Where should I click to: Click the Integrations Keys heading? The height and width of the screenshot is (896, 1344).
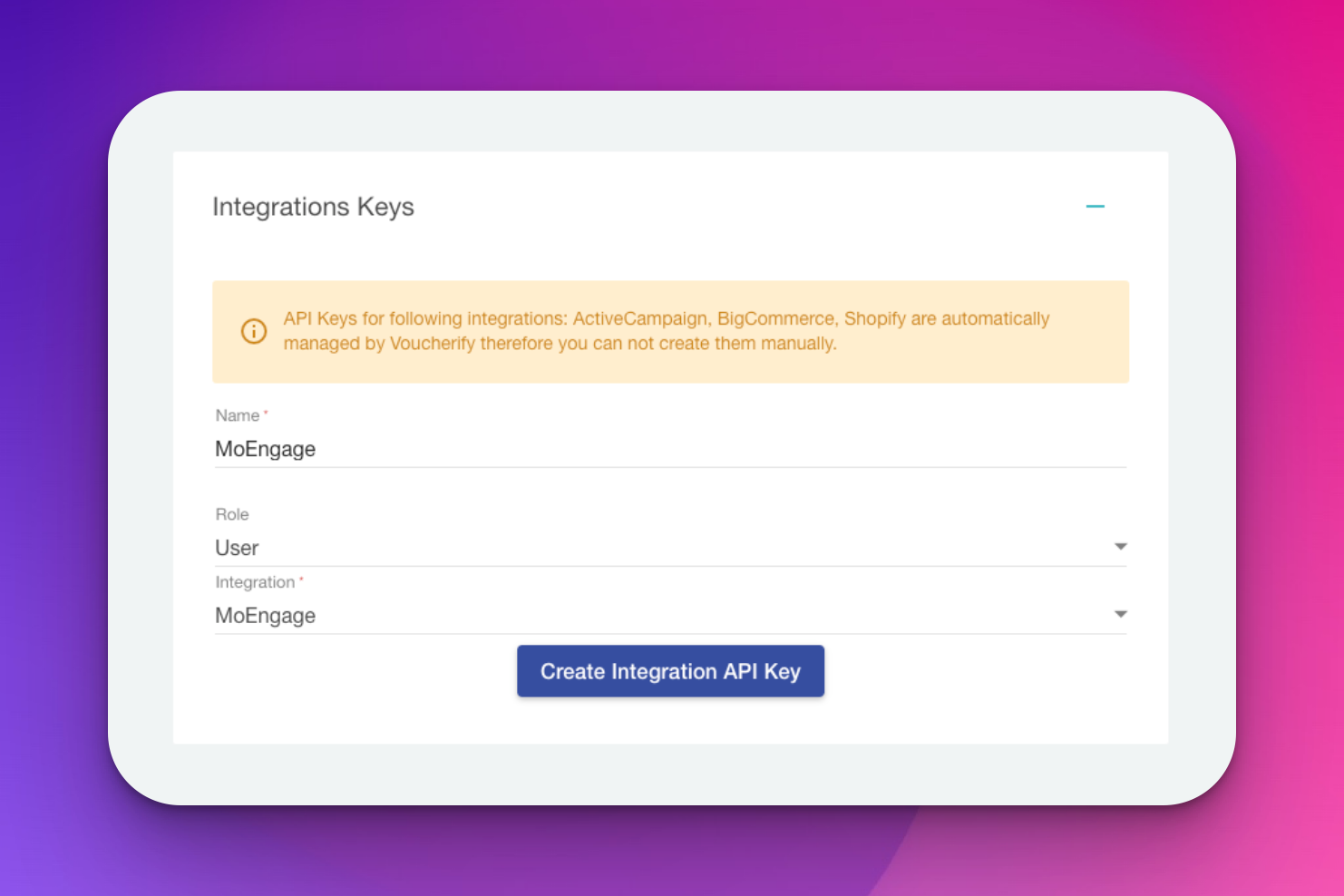point(313,207)
